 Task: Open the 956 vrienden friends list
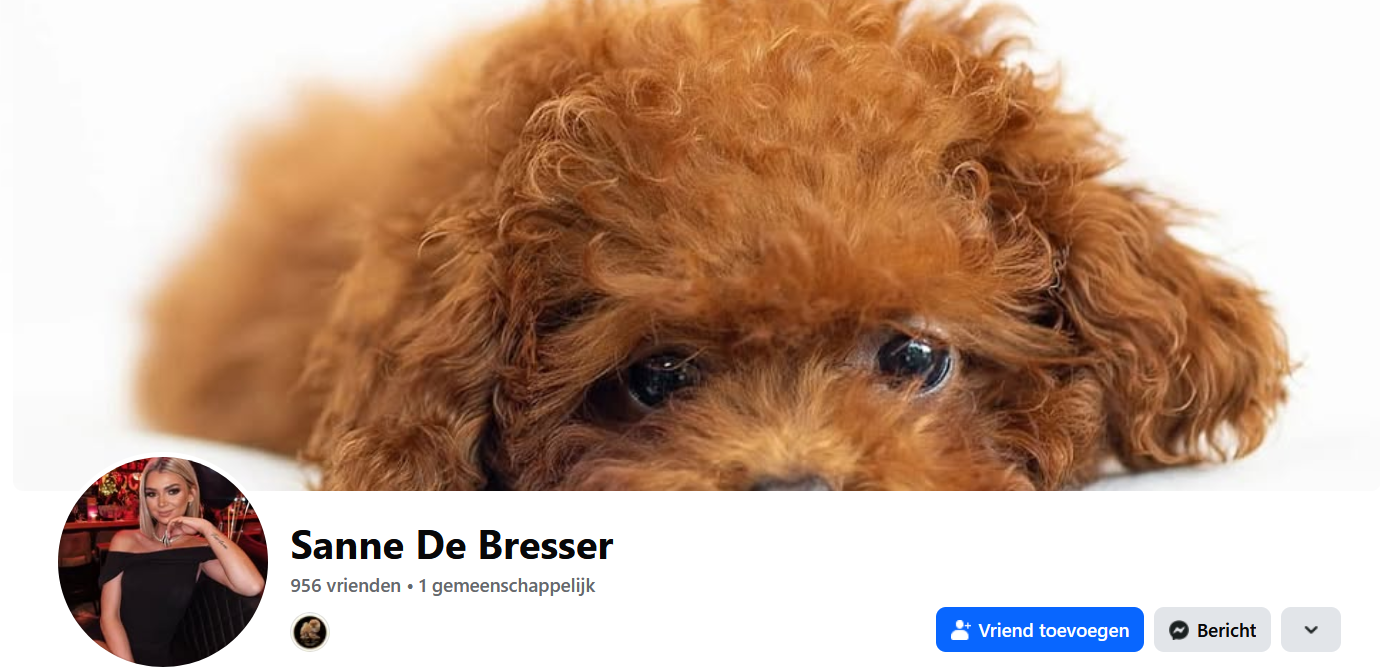point(345,586)
